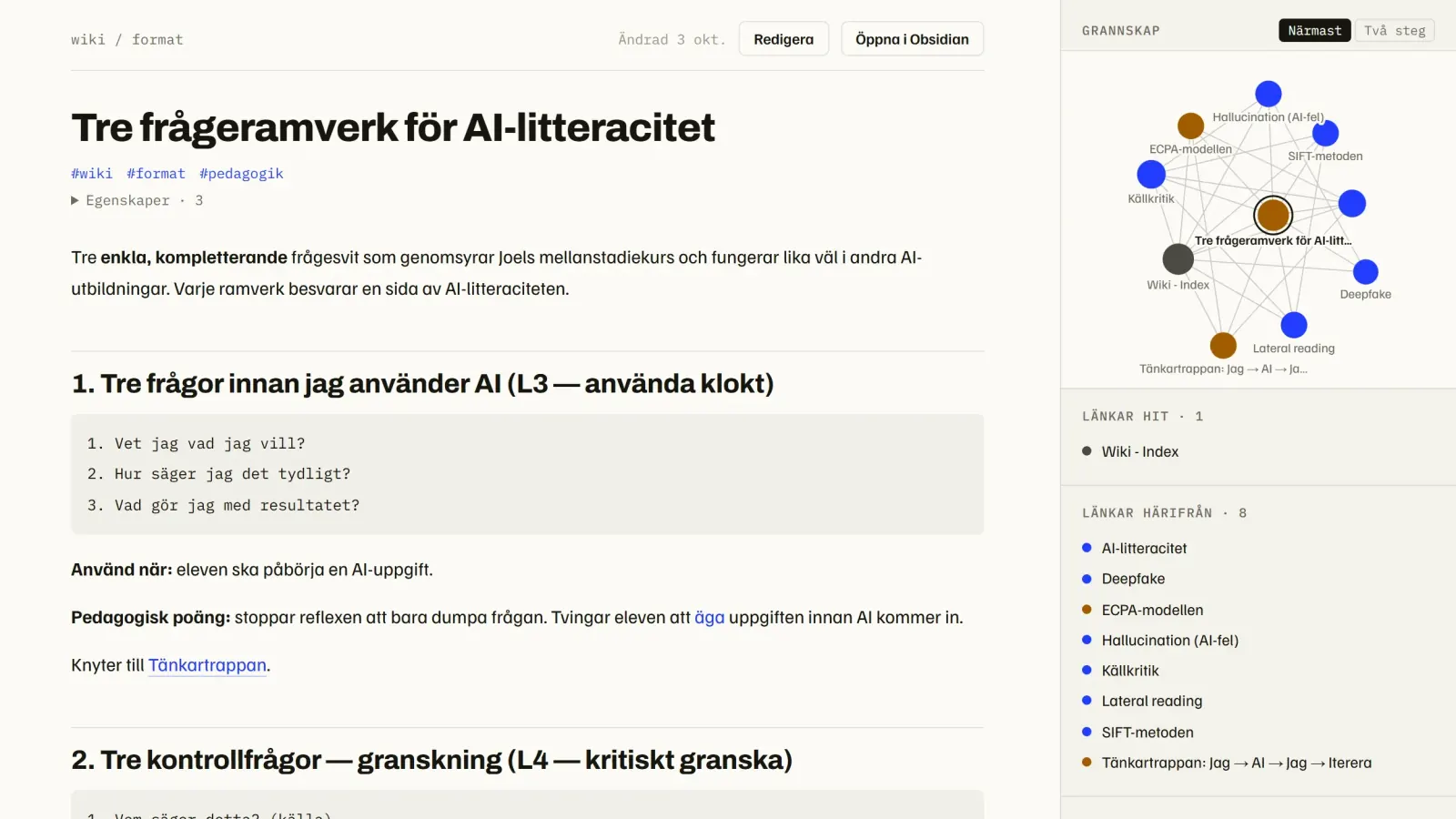Click the page title 'Tre frågeramverk för AI-litteracitet'

pyautogui.click(x=393, y=127)
